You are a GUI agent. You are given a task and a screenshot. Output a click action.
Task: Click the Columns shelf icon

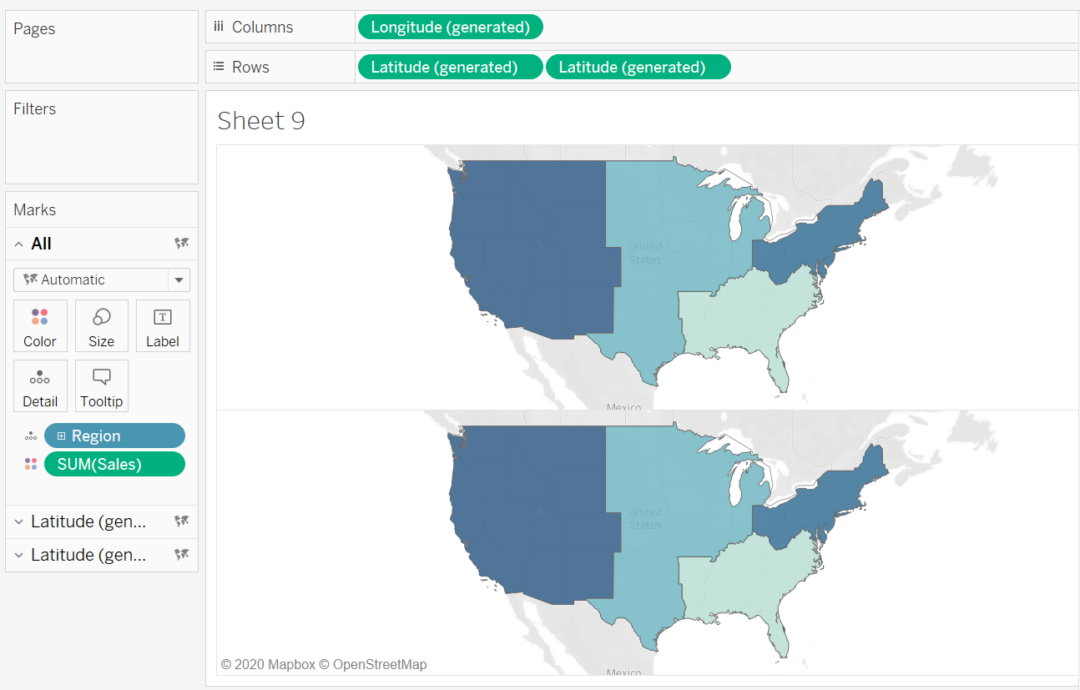click(218, 27)
